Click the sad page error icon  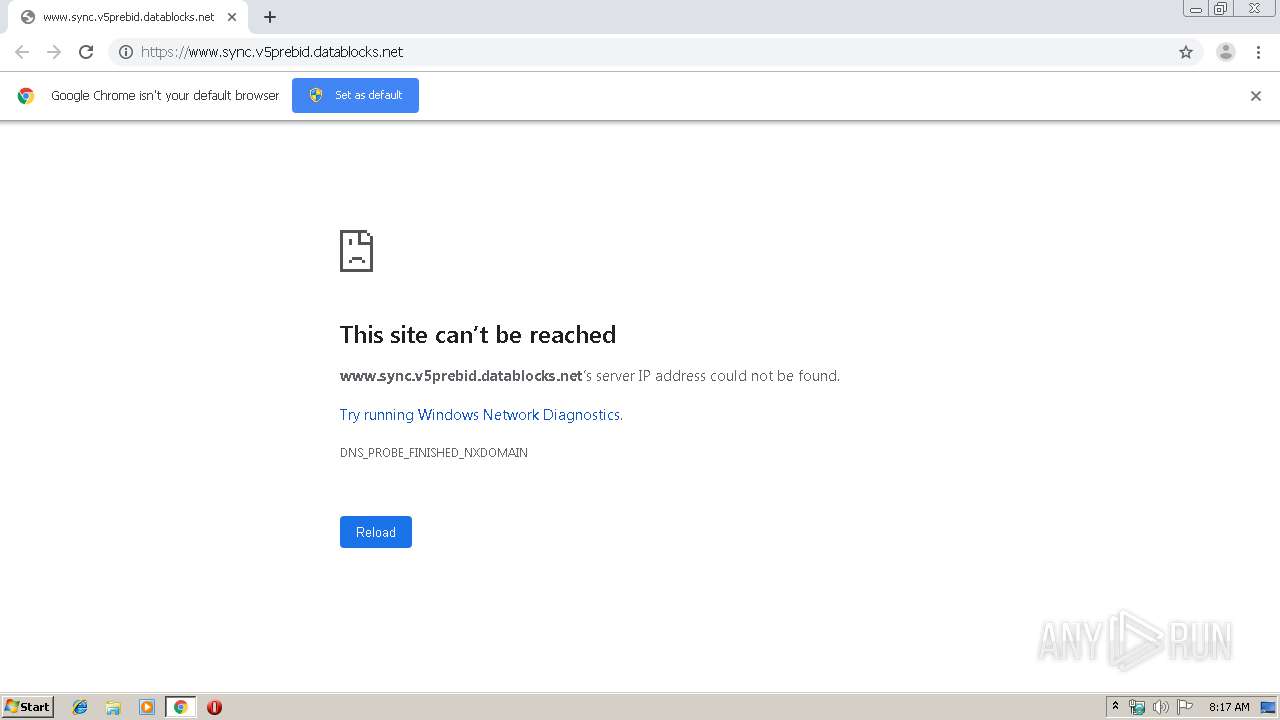coord(356,251)
